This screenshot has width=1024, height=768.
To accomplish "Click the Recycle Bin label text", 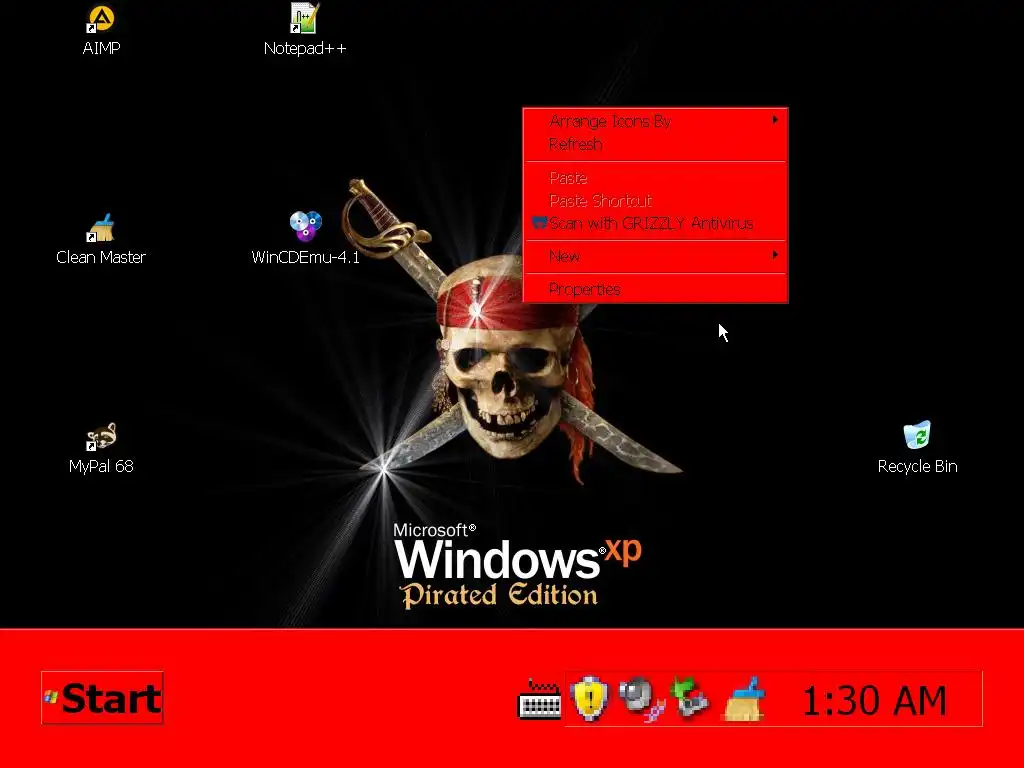I will 918,466.
